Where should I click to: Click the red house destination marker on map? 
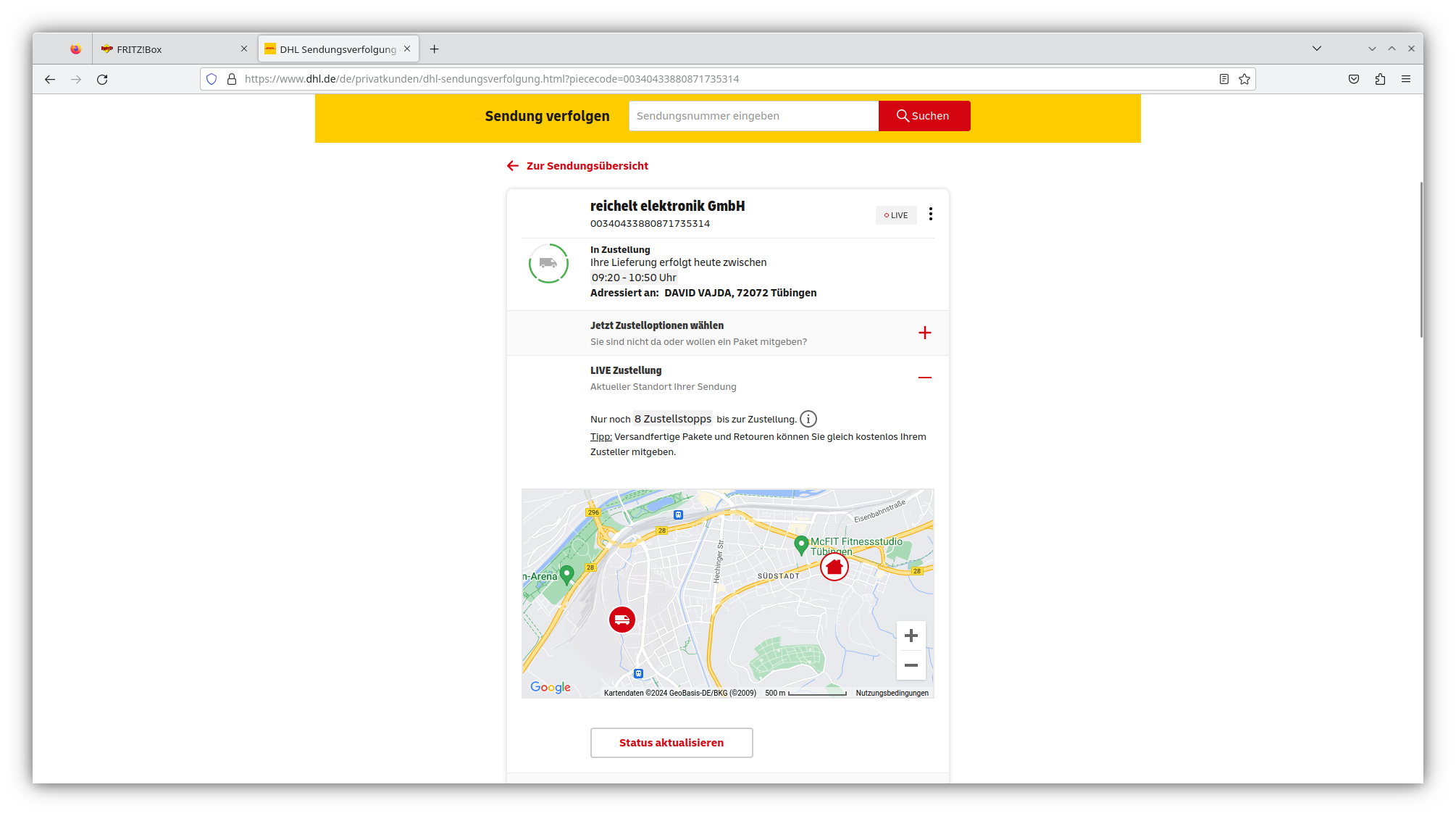[834, 567]
